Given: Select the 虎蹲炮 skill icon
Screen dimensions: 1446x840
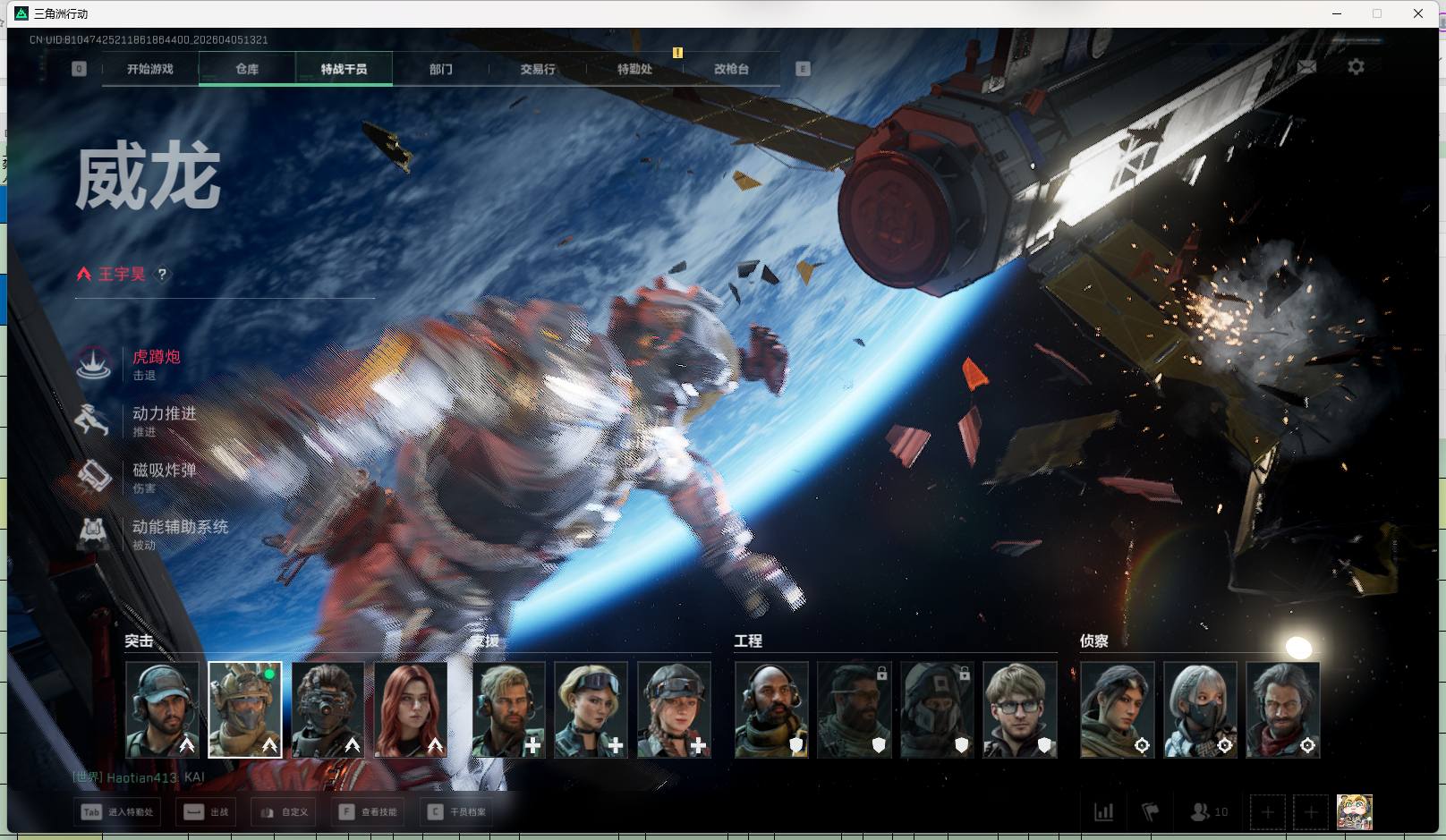Looking at the screenshot, I should 93,363.
